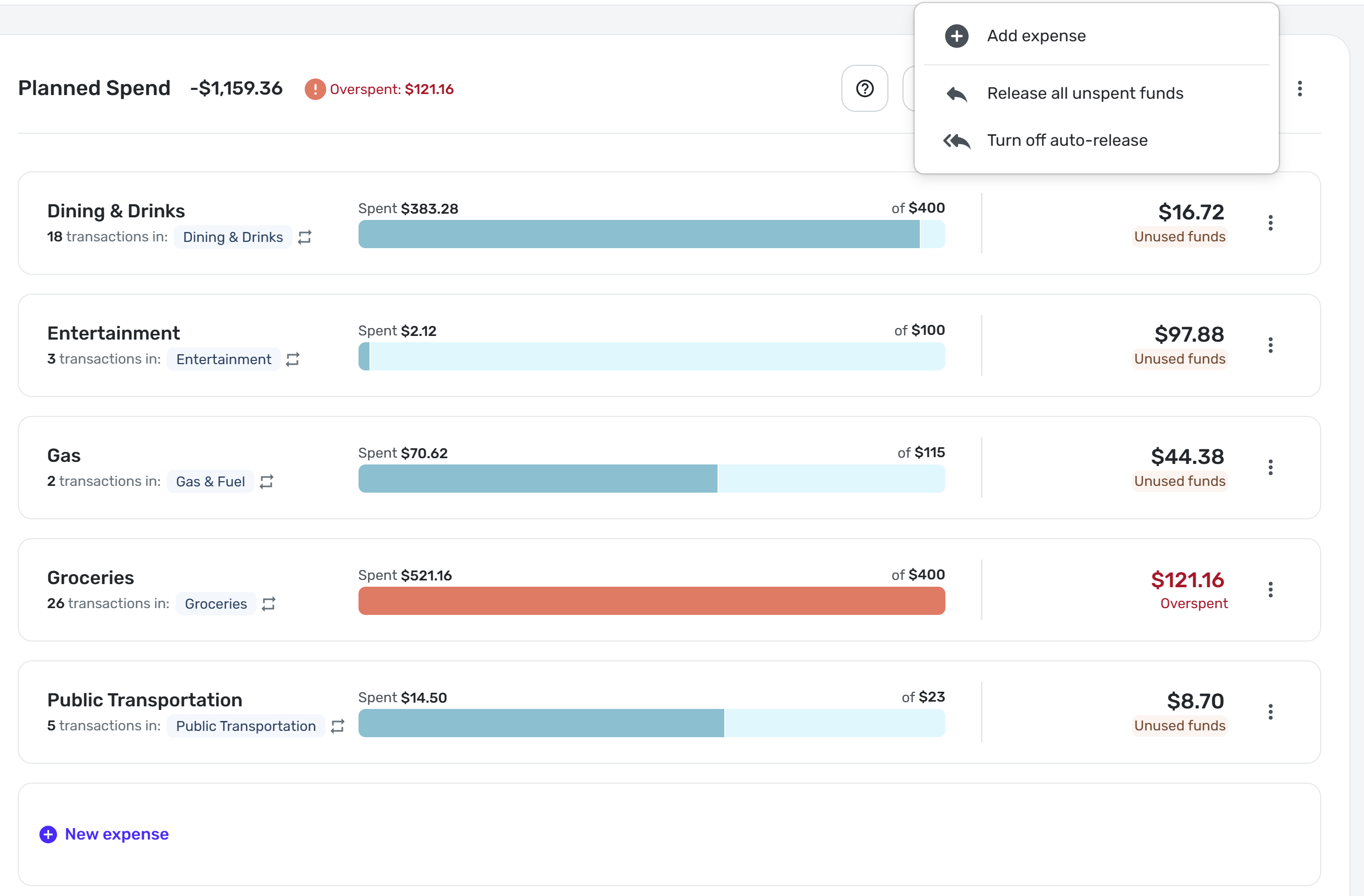Click the help question mark icon
1364x896 pixels.
pyautogui.click(x=864, y=89)
